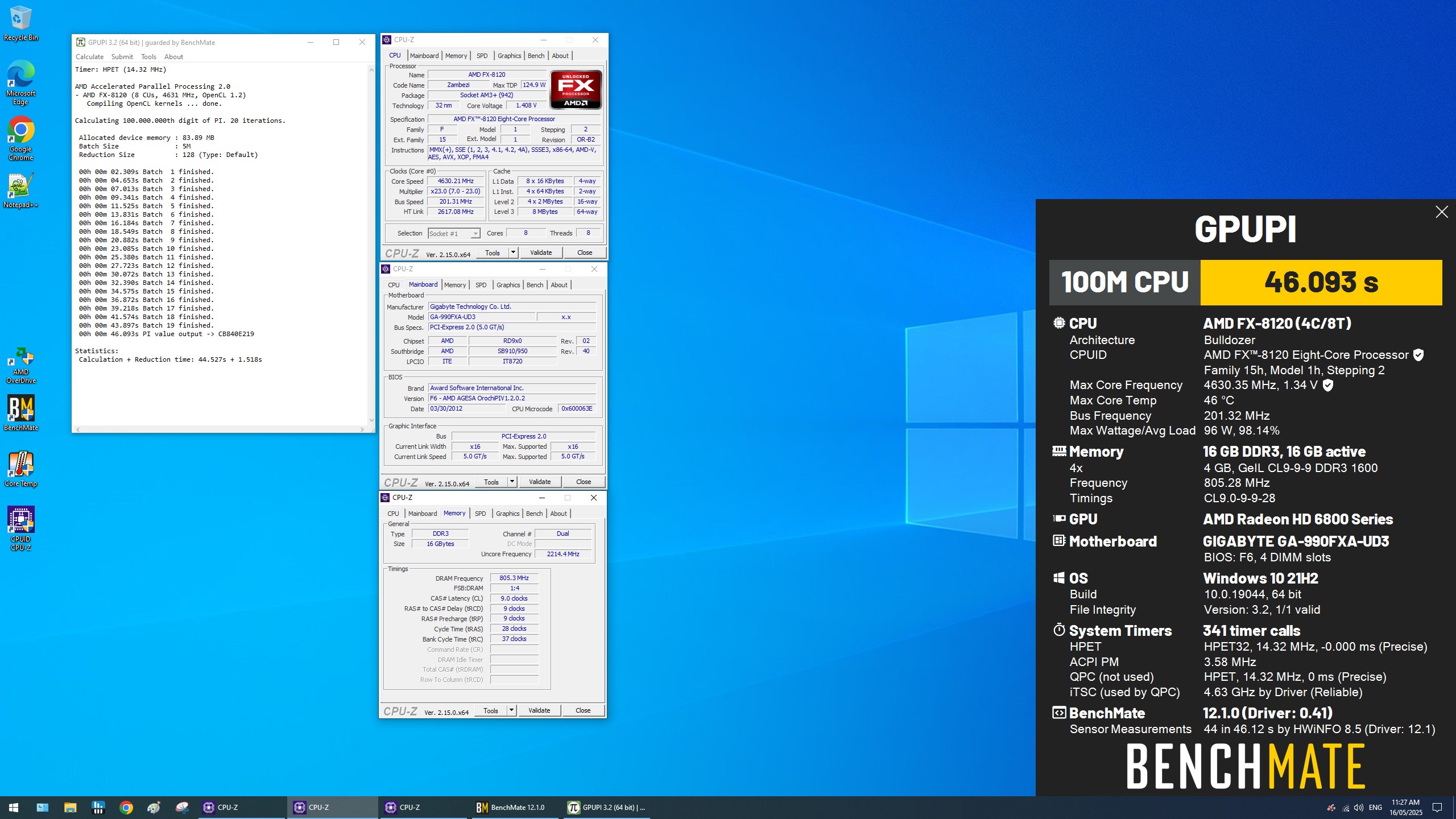This screenshot has height=819, width=1456.
Task: Click the DRAM Frequency 805.3 MHz value
Action: [514, 578]
